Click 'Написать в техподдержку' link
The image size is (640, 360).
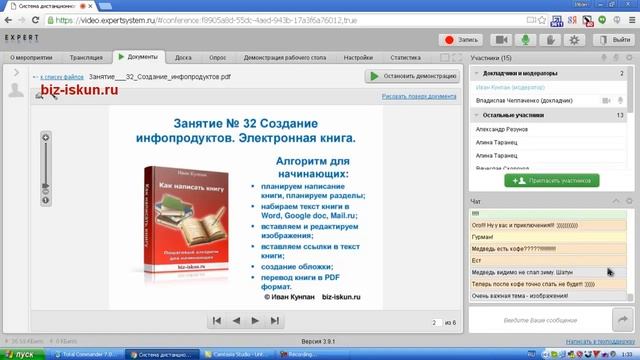click(600, 341)
